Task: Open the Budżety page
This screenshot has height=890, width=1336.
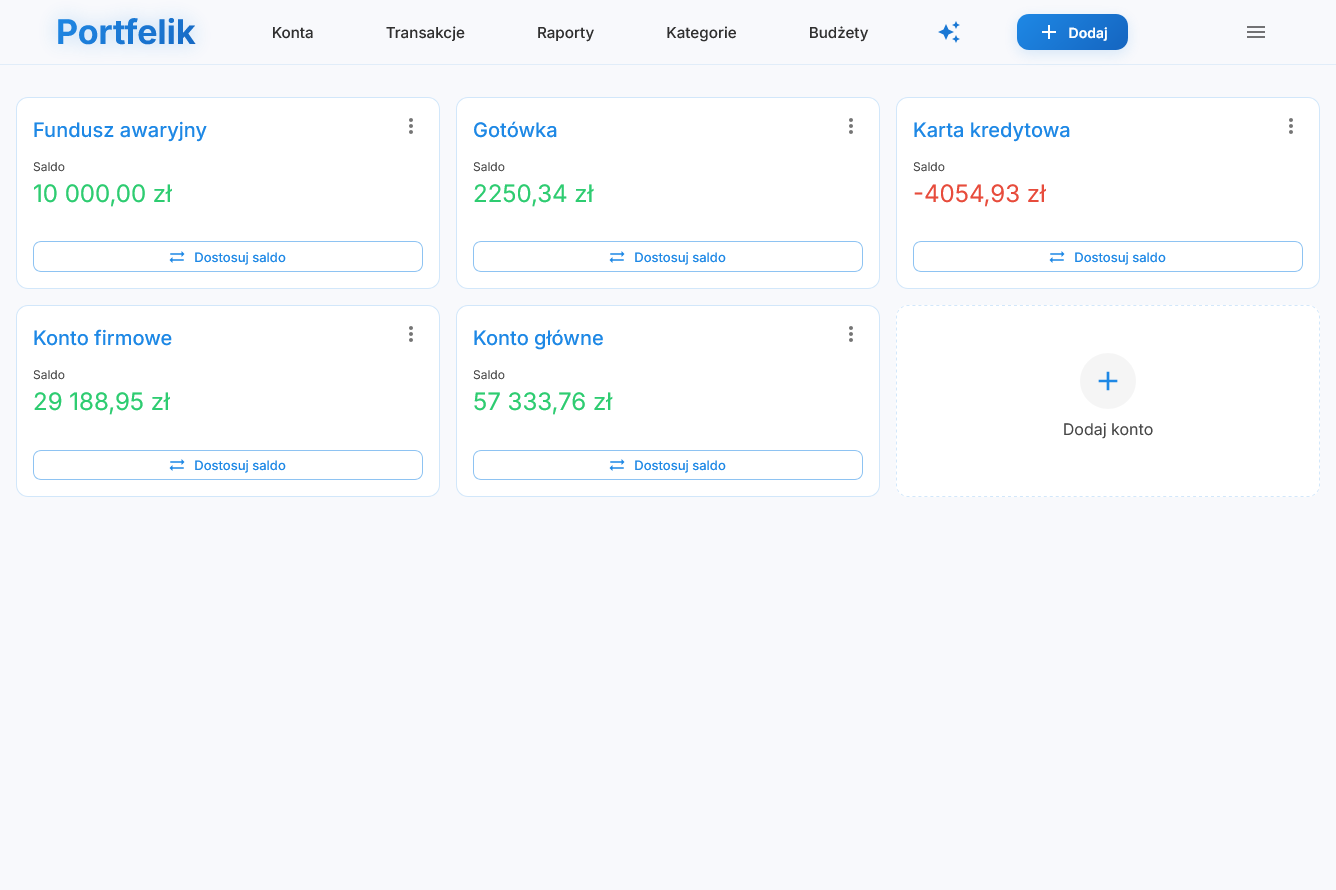Action: pyautogui.click(x=838, y=32)
